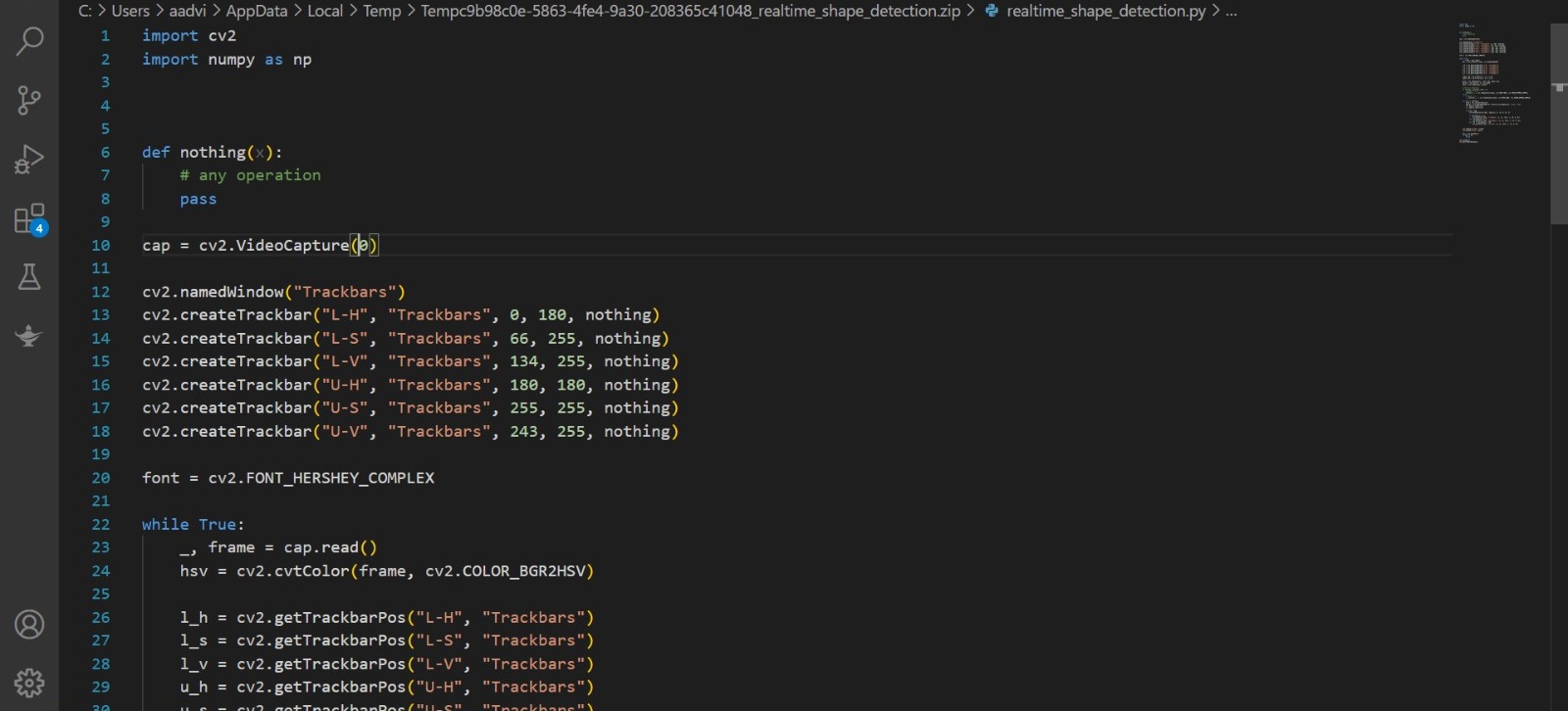Click the "L-H" createTrackbar string
The image size is (1568, 711).
click(x=345, y=314)
